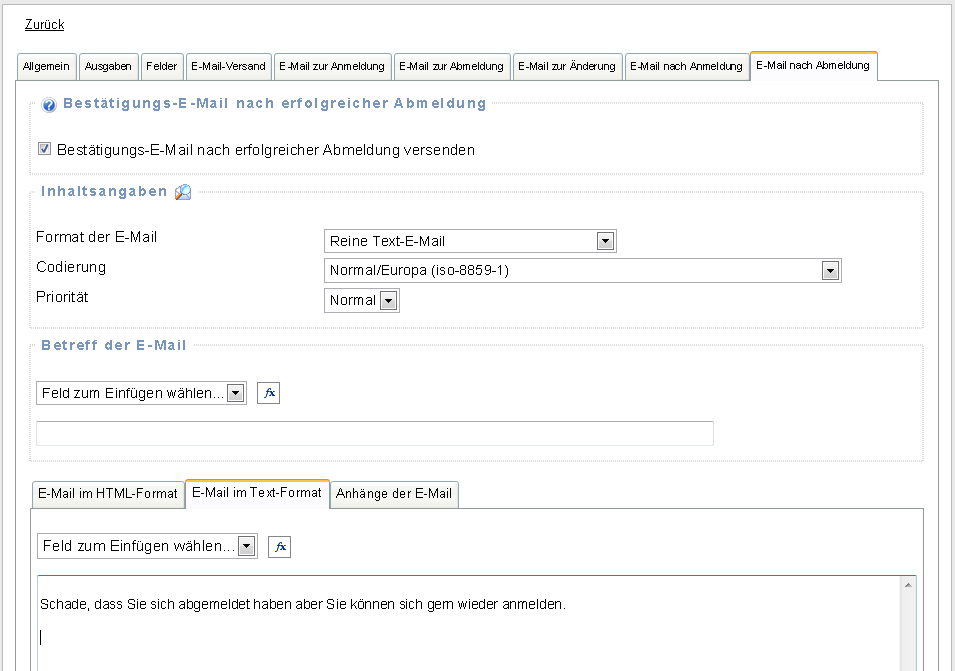Click the fx function icon in Betreff section
The width and height of the screenshot is (955, 671).
[268, 393]
